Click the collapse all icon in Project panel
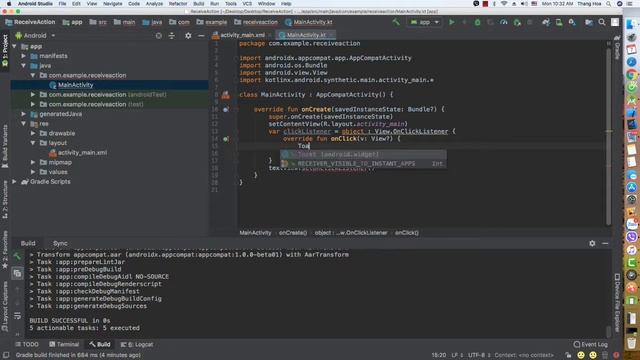Viewport: 640px width, 360px height. (x=171, y=36)
